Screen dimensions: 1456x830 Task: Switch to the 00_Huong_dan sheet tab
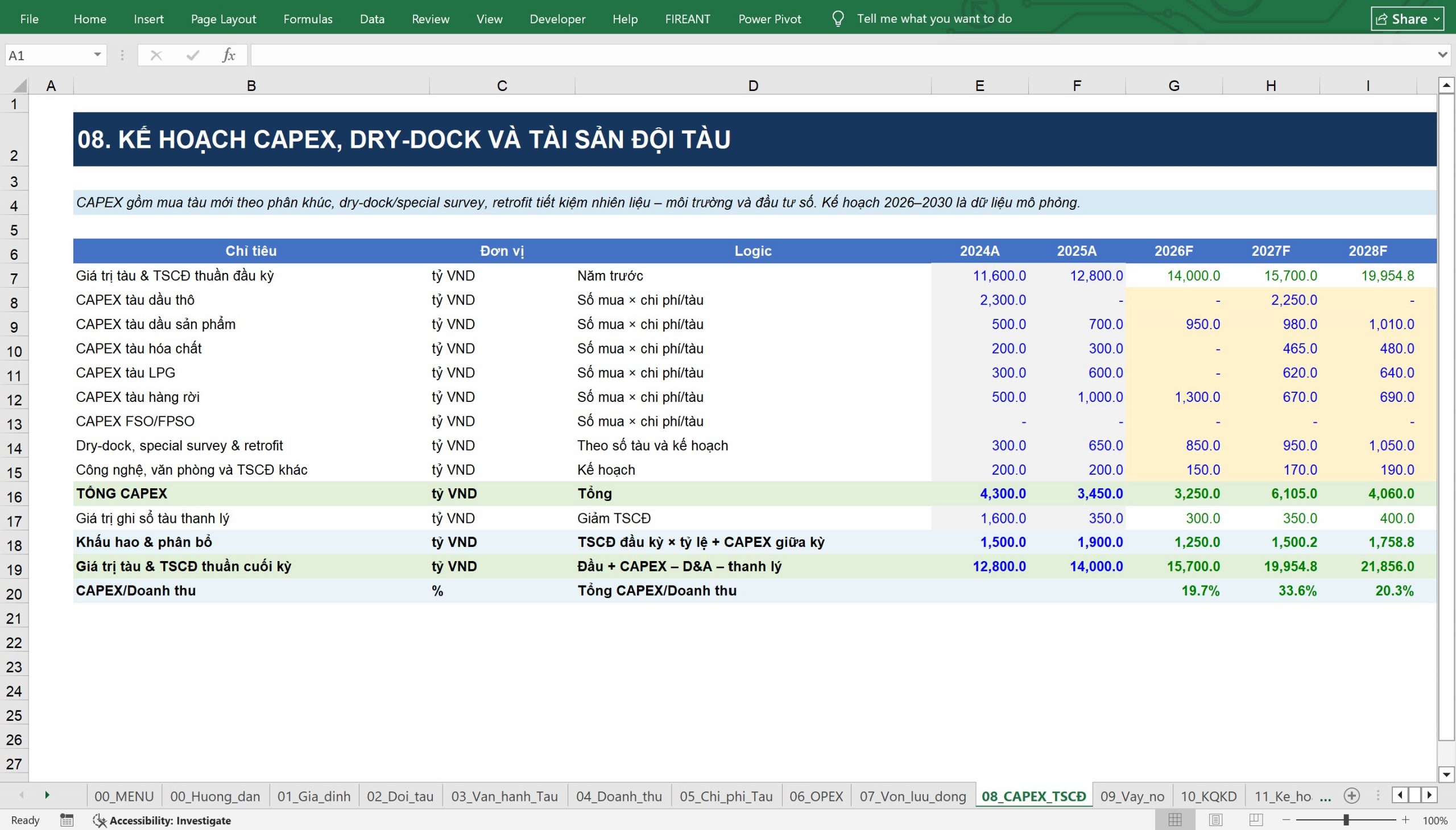215,796
